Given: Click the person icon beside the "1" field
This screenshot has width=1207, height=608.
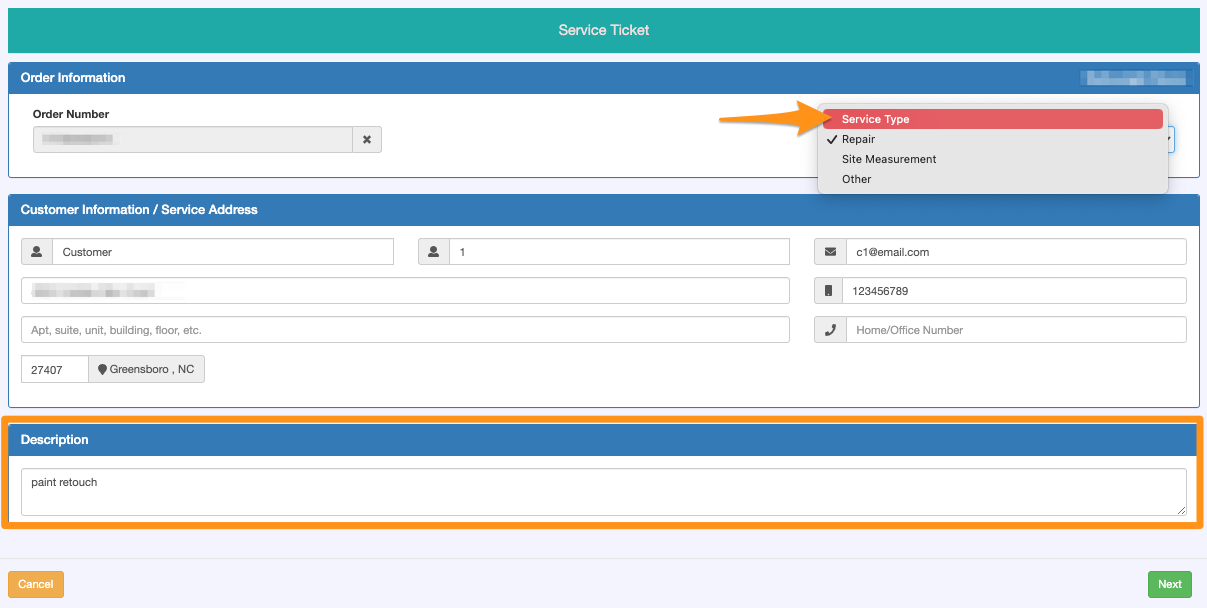Looking at the screenshot, I should coord(434,252).
